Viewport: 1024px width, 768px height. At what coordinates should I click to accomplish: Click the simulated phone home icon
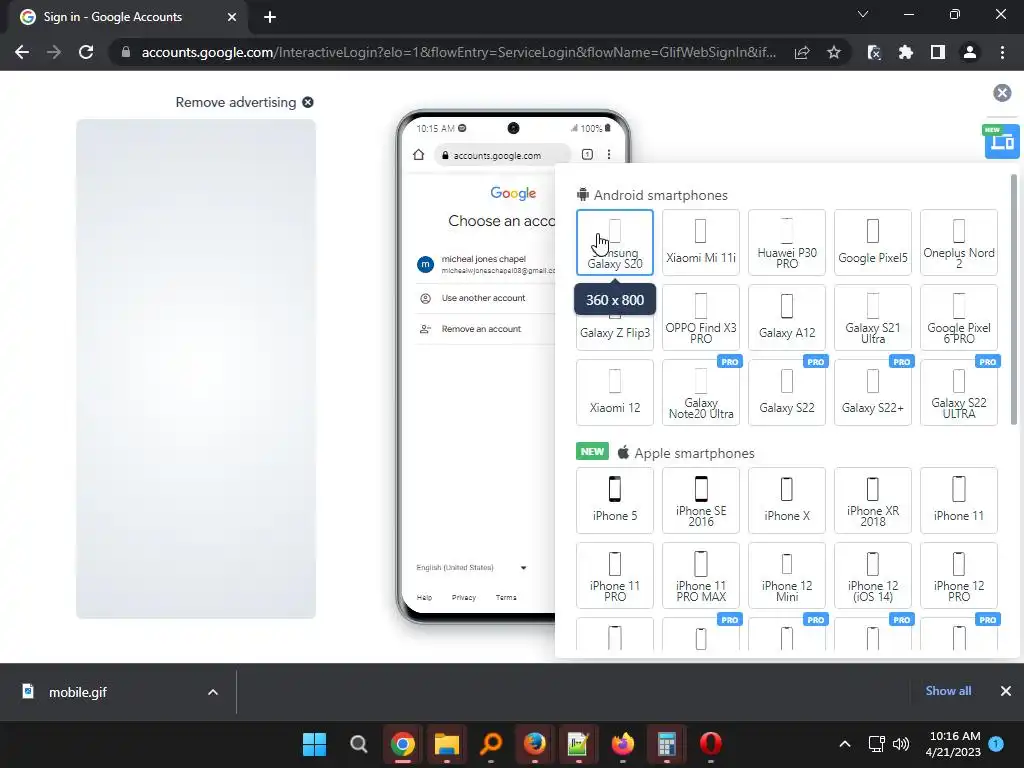(419, 155)
